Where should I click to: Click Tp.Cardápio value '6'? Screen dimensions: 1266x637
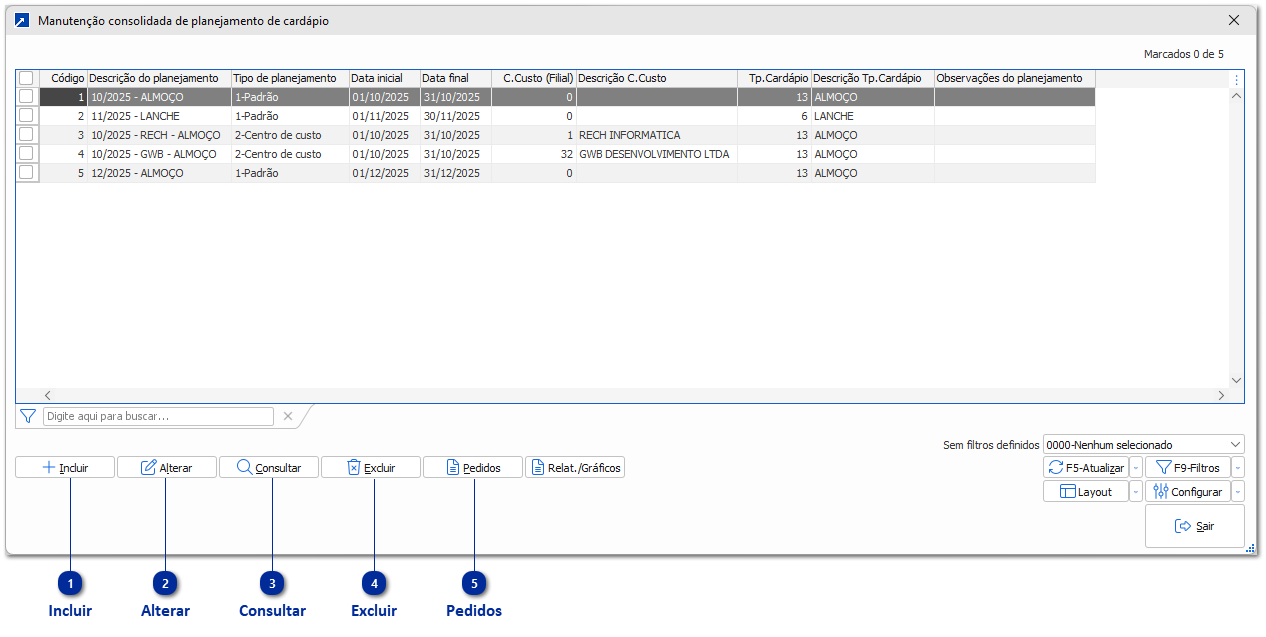pos(774,116)
